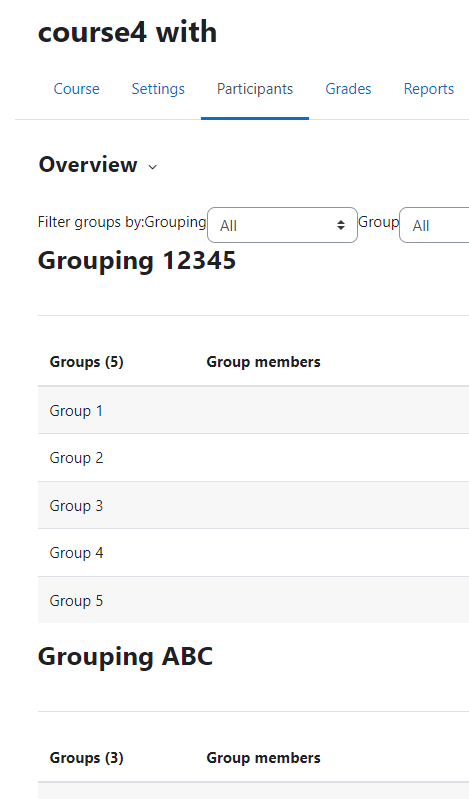This screenshot has width=469, height=799.
Task: Select the Participants tab
Action: coord(255,89)
